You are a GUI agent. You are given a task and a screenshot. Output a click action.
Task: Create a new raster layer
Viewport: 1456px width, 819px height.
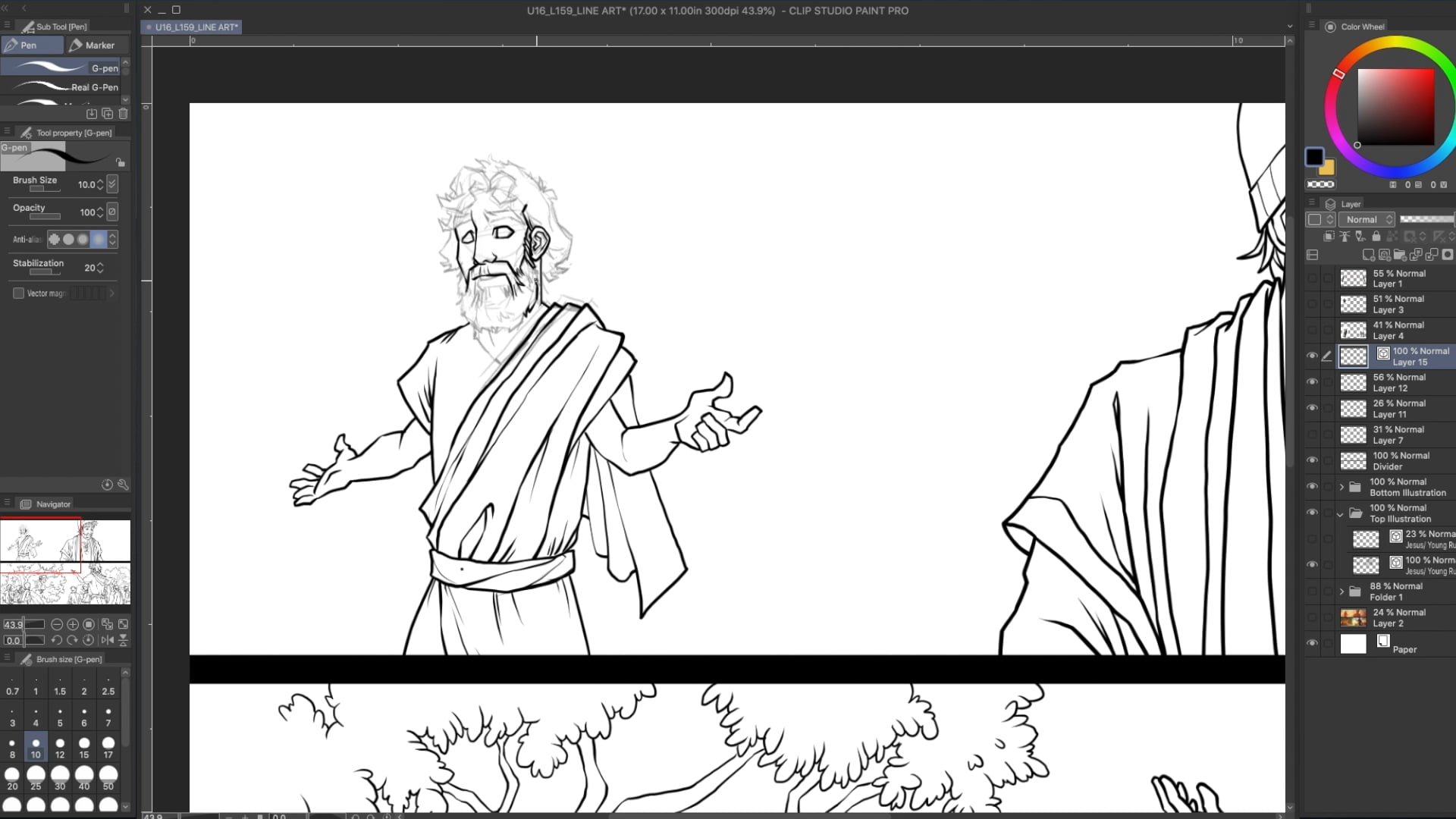click(x=1368, y=256)
